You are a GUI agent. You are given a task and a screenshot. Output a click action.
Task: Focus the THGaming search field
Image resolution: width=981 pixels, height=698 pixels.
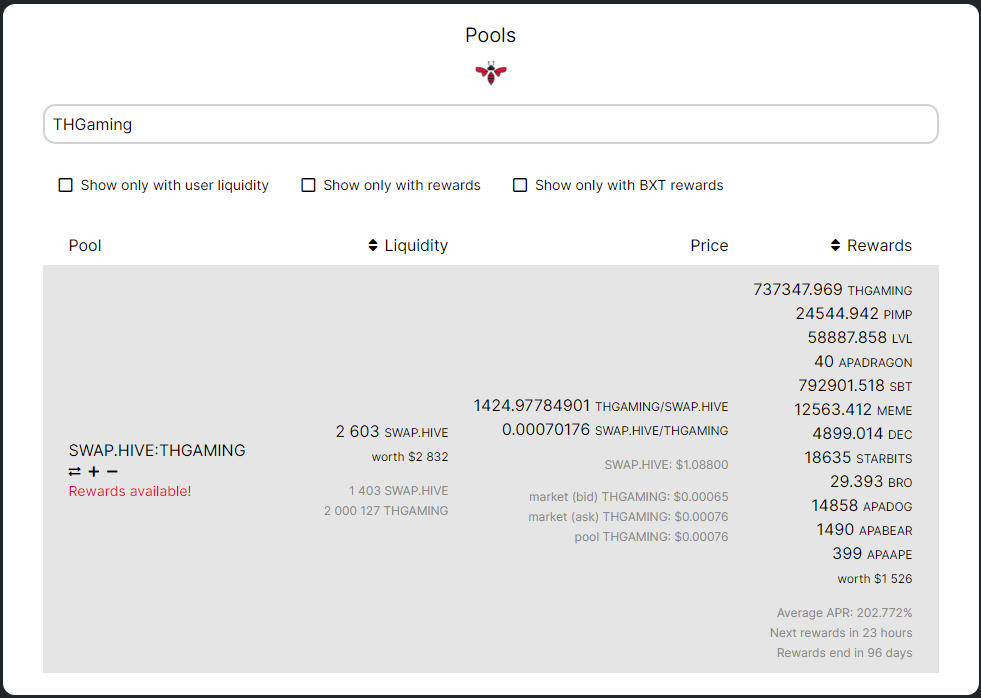coord(490,124)
